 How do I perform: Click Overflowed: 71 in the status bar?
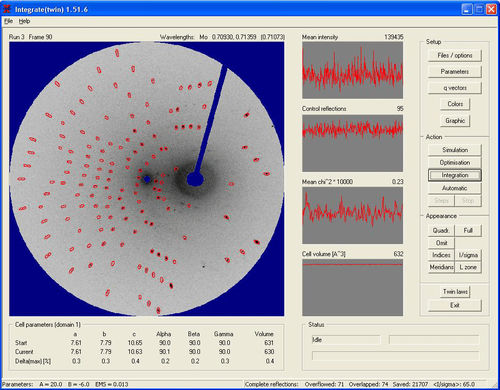324,384
